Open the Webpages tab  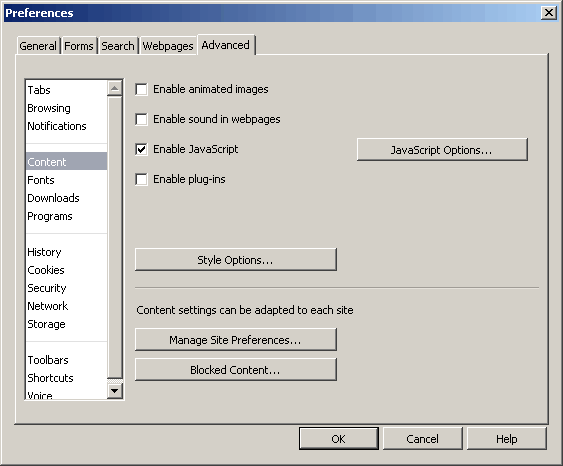(168, 46)
